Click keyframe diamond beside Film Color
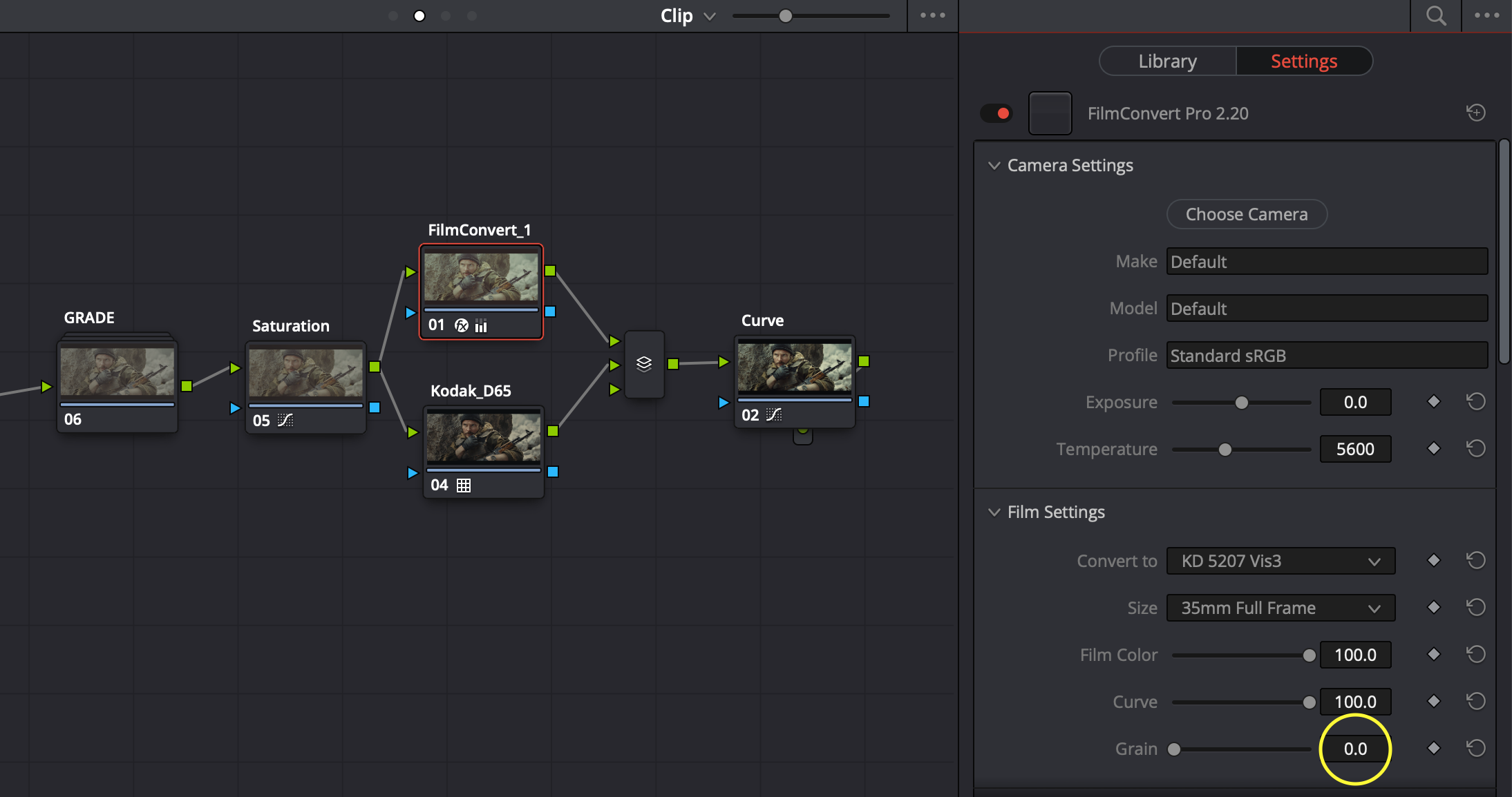The width and height of the screenshot is (1512, 797). click(1434, 654)
